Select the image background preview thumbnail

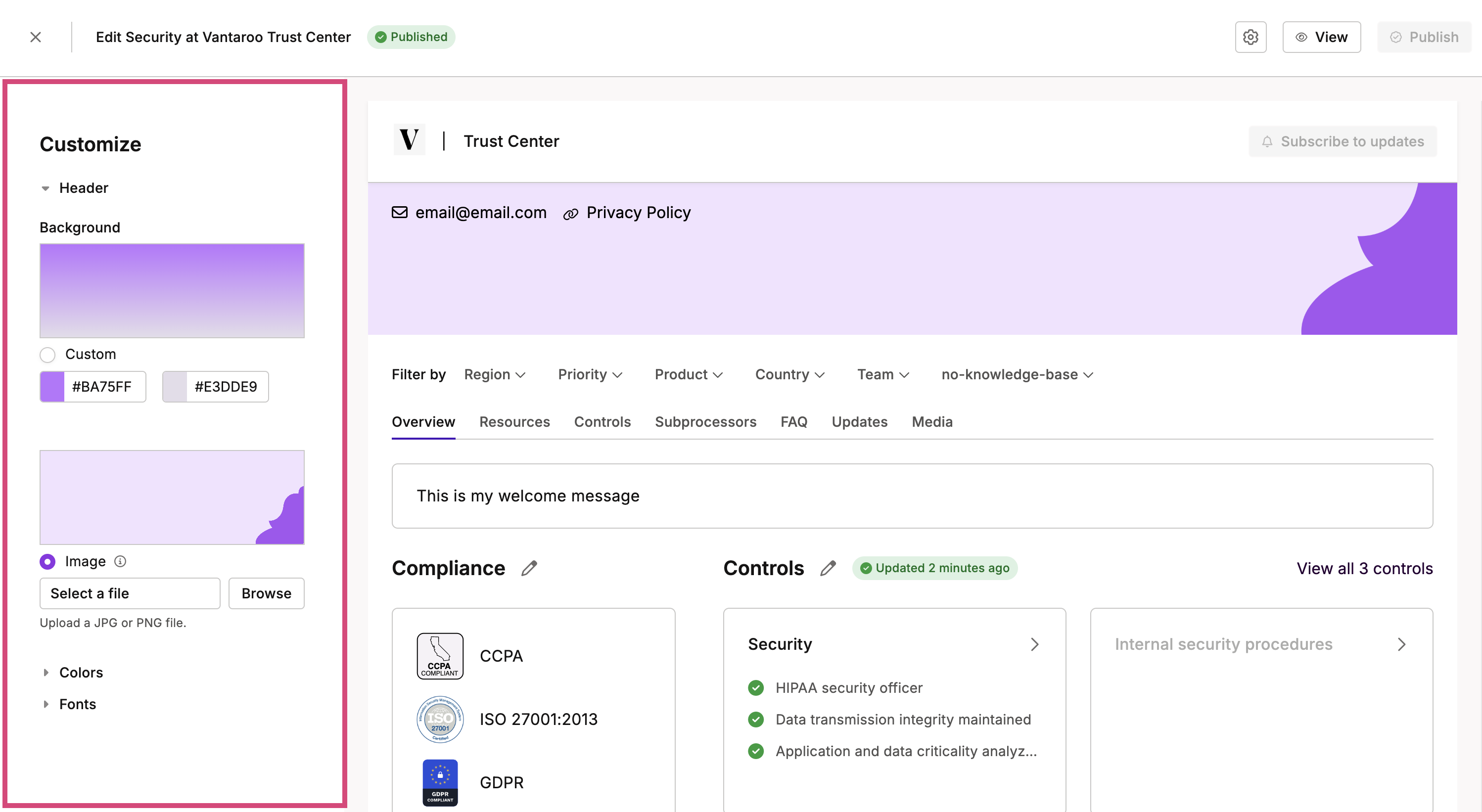tap(172, 497)
